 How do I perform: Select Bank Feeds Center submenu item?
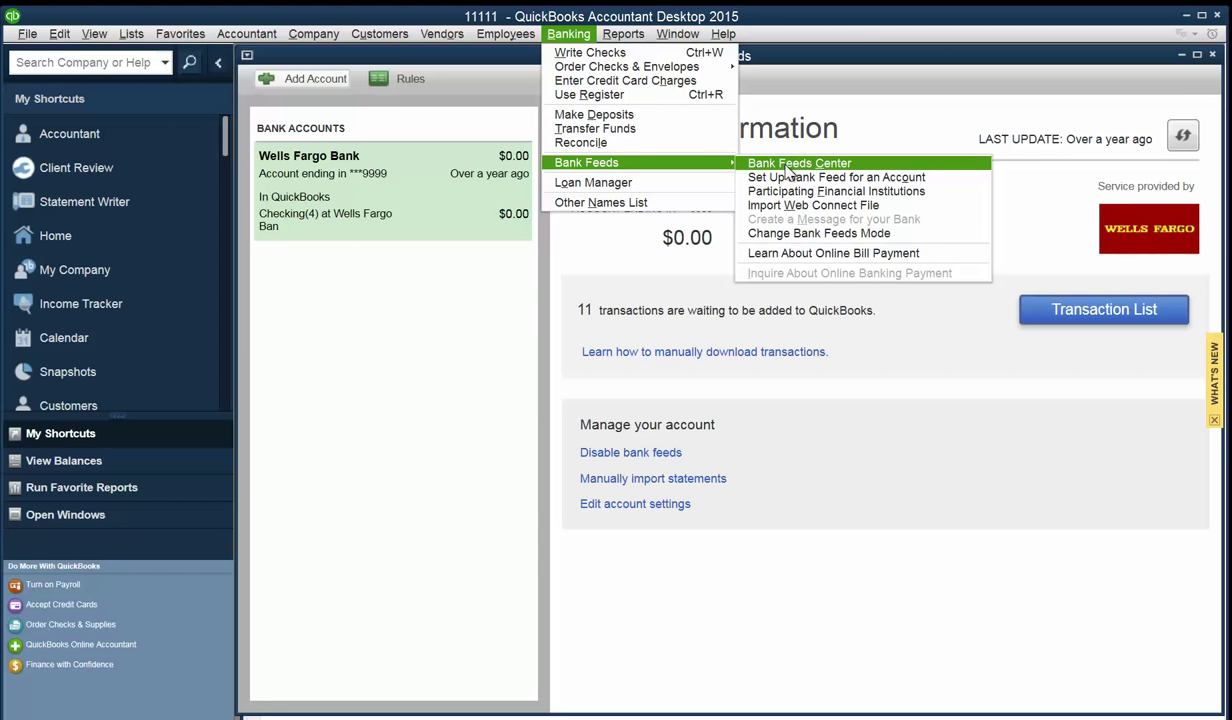pos(864,163)
